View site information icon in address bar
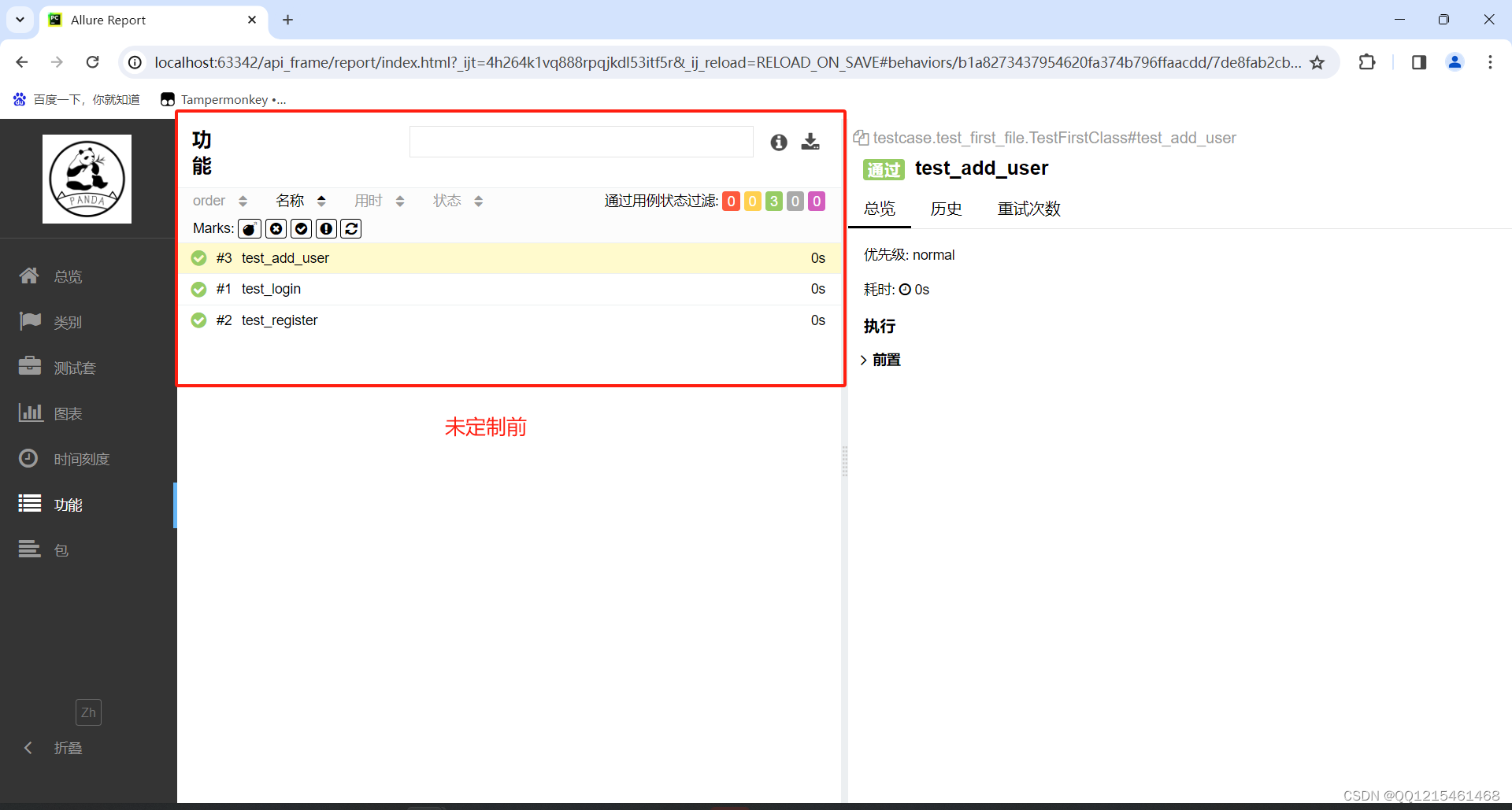Image resolution: width=1512 pixels, height=810 pixels. tap(135, 62)
